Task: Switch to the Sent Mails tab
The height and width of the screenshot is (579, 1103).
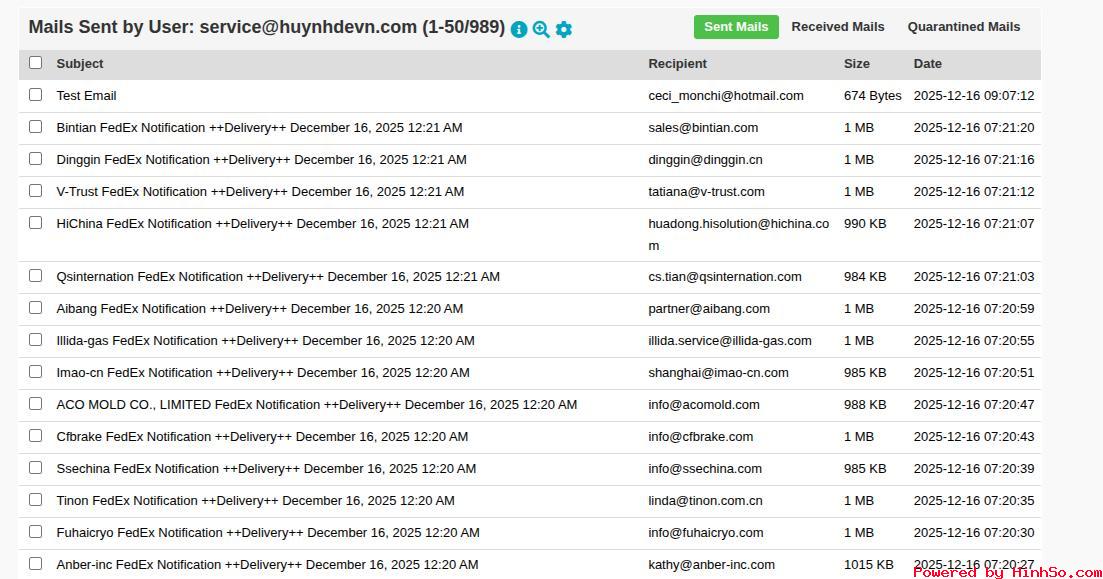Action: pos(736,27)
